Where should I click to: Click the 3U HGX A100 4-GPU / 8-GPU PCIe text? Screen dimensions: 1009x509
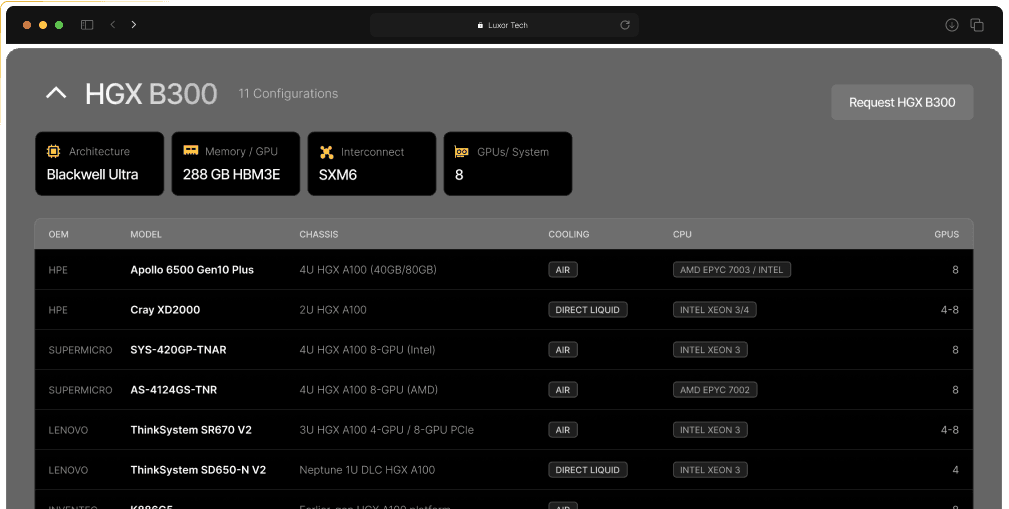[x=386, y=430]
